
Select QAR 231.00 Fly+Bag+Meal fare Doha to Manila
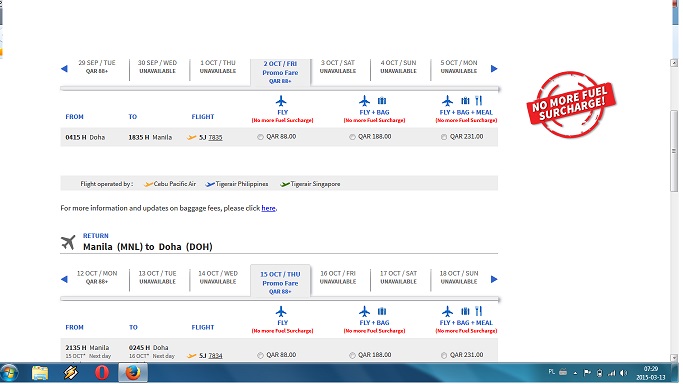[444, 137]
